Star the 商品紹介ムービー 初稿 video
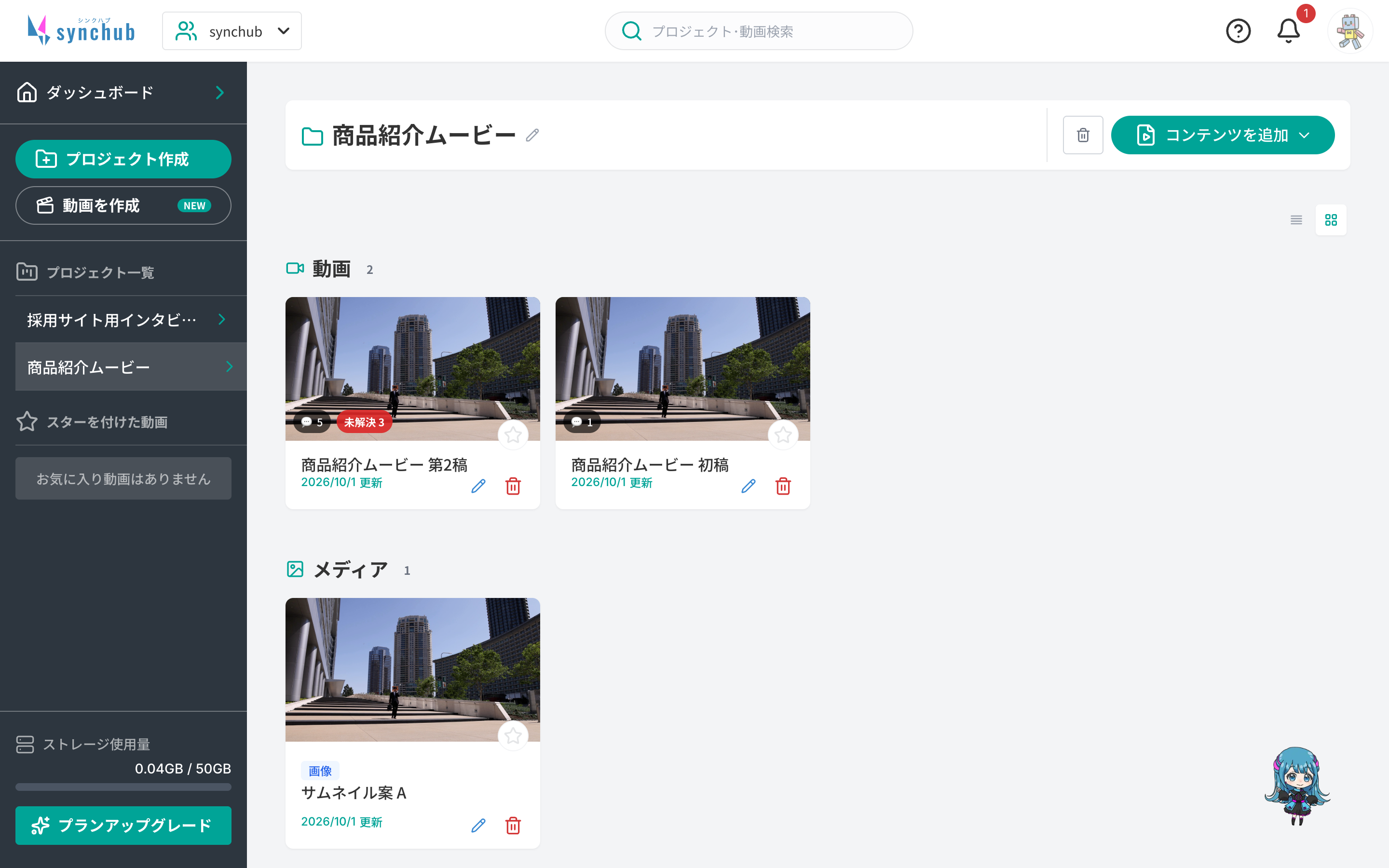The image size is (1389, 868). [783, 435]
